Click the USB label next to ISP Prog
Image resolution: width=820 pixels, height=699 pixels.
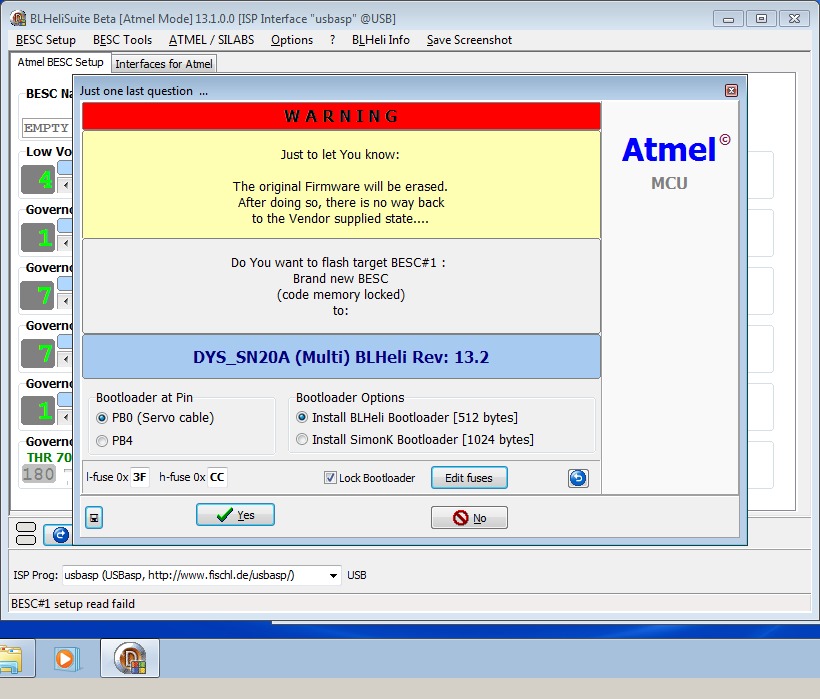coord(357,575)
